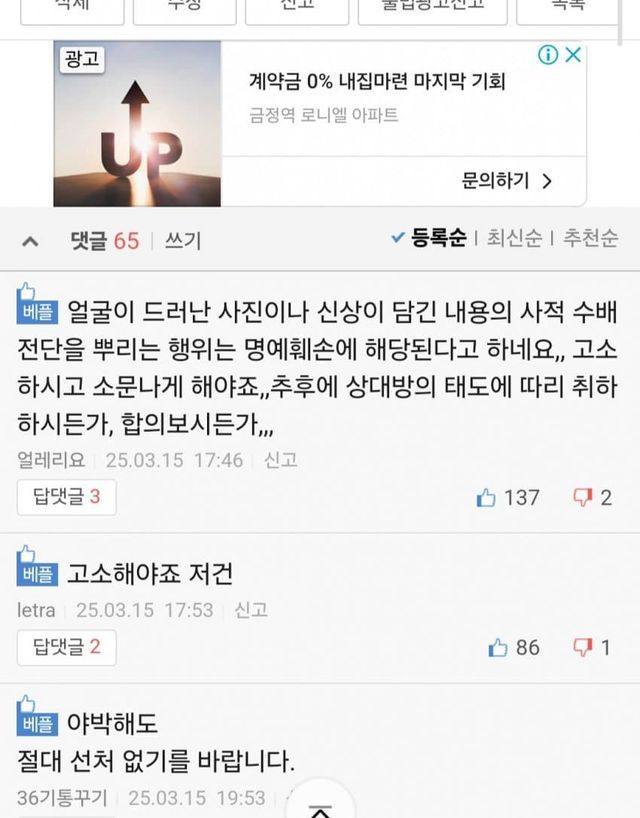Screen dimensions: 640x818
Task: Upvote letra's comment with 86 likes
Action: pyautogui.click(x=498, y=648)
